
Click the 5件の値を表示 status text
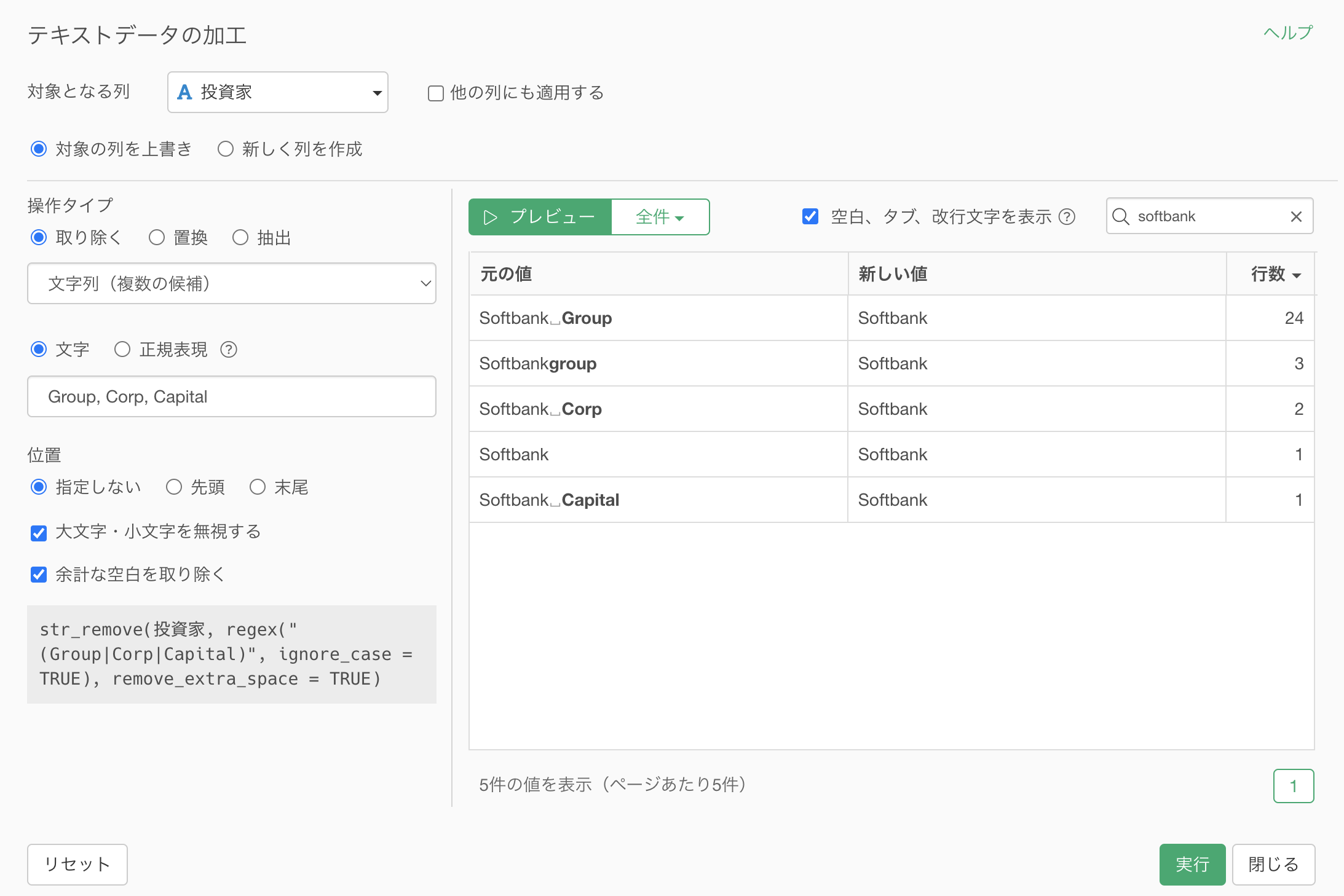tap(613, 785)
